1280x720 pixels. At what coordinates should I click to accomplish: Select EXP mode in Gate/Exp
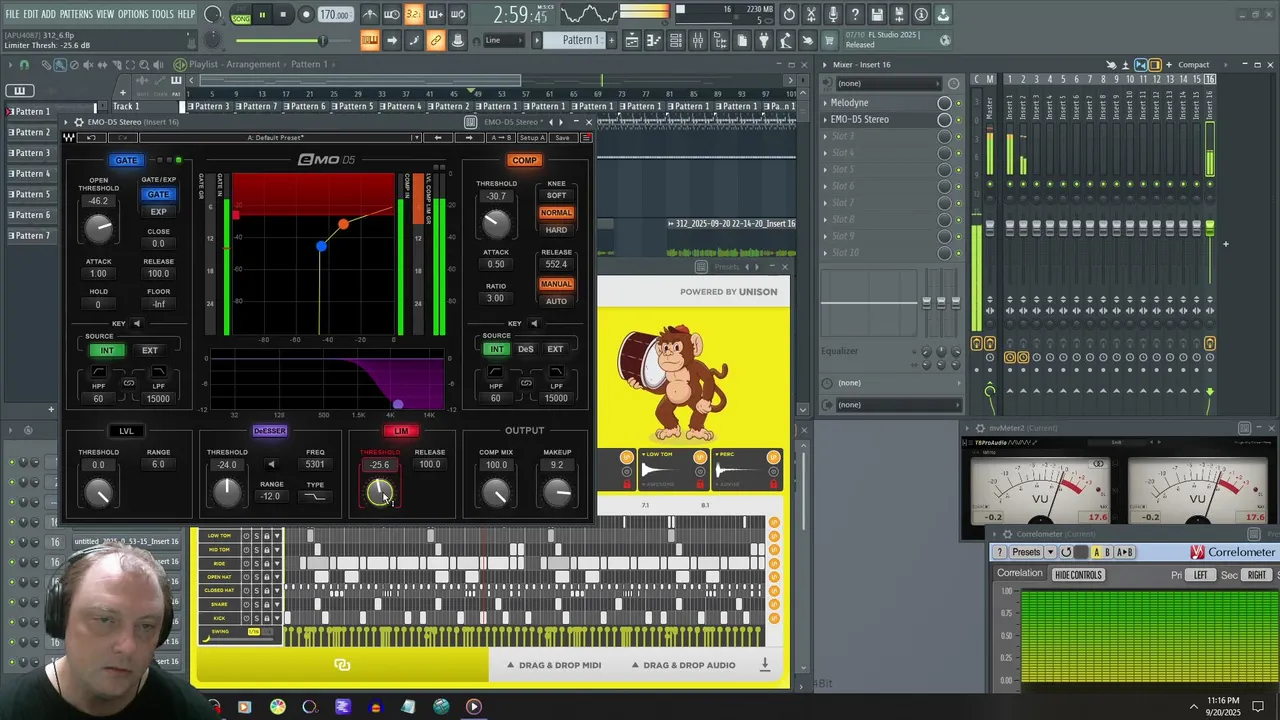pos(158,212)
